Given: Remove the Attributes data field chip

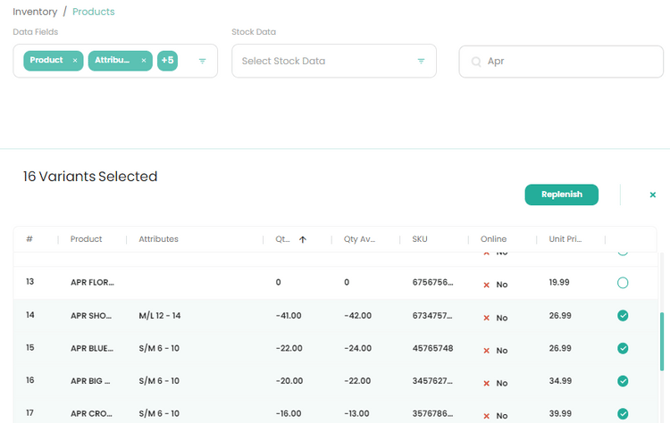Looking at the screenshot, I should click(x=143, y=61).
